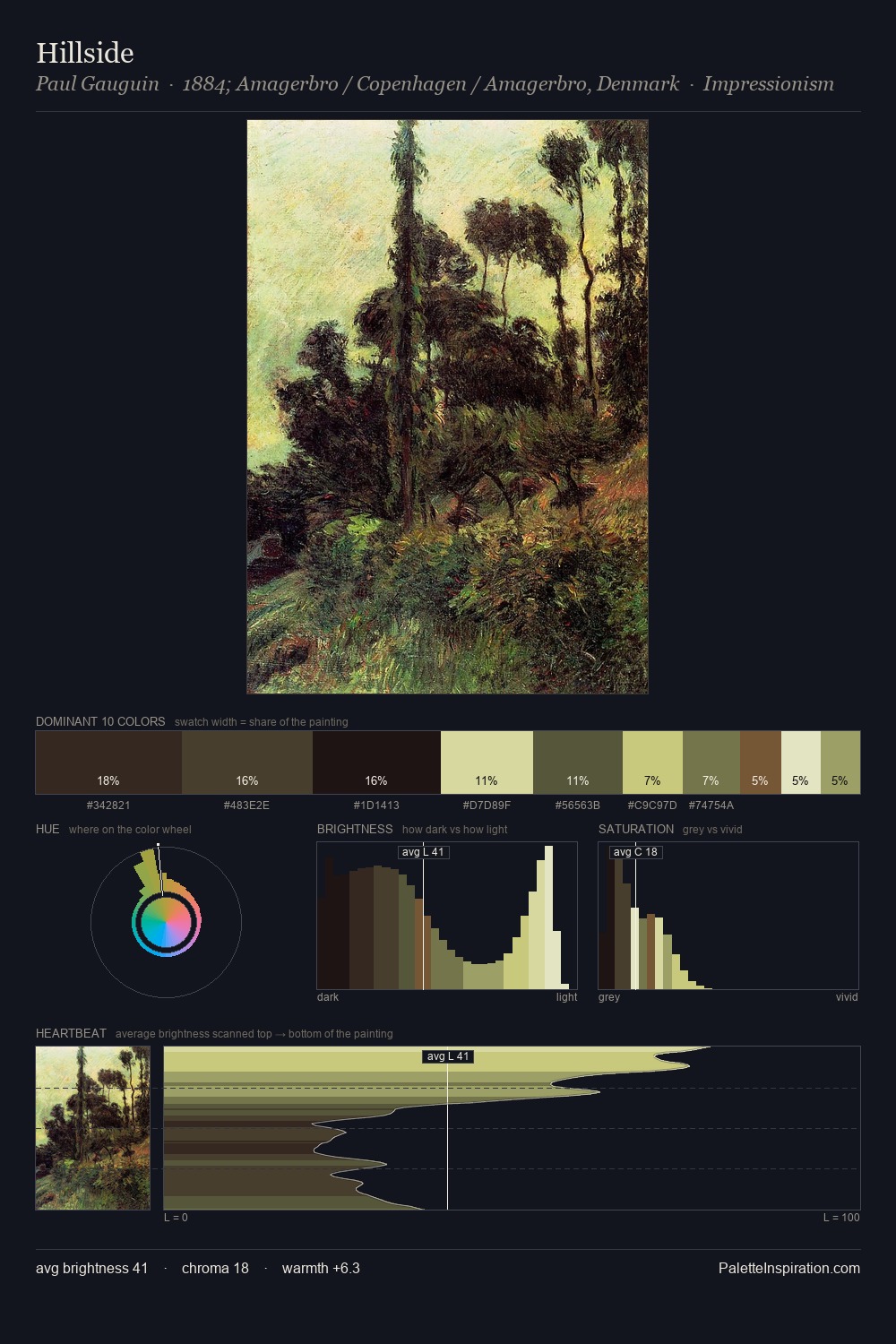Click the 'Impressionism' style text
896x1344 pixels.
(768, 84)
